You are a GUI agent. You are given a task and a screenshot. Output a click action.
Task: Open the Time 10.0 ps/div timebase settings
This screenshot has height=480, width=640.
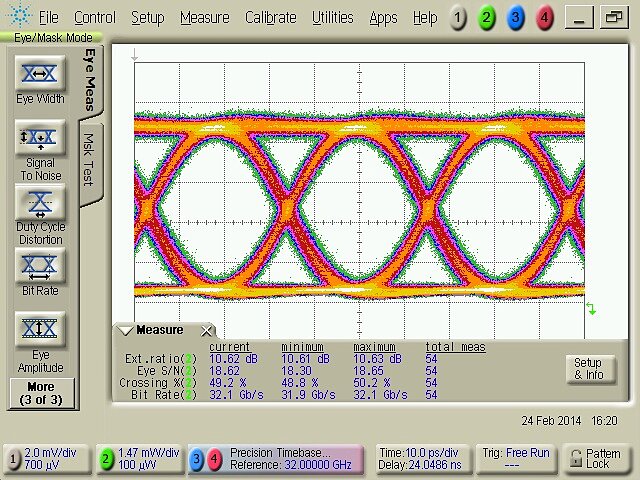point(420,459)
